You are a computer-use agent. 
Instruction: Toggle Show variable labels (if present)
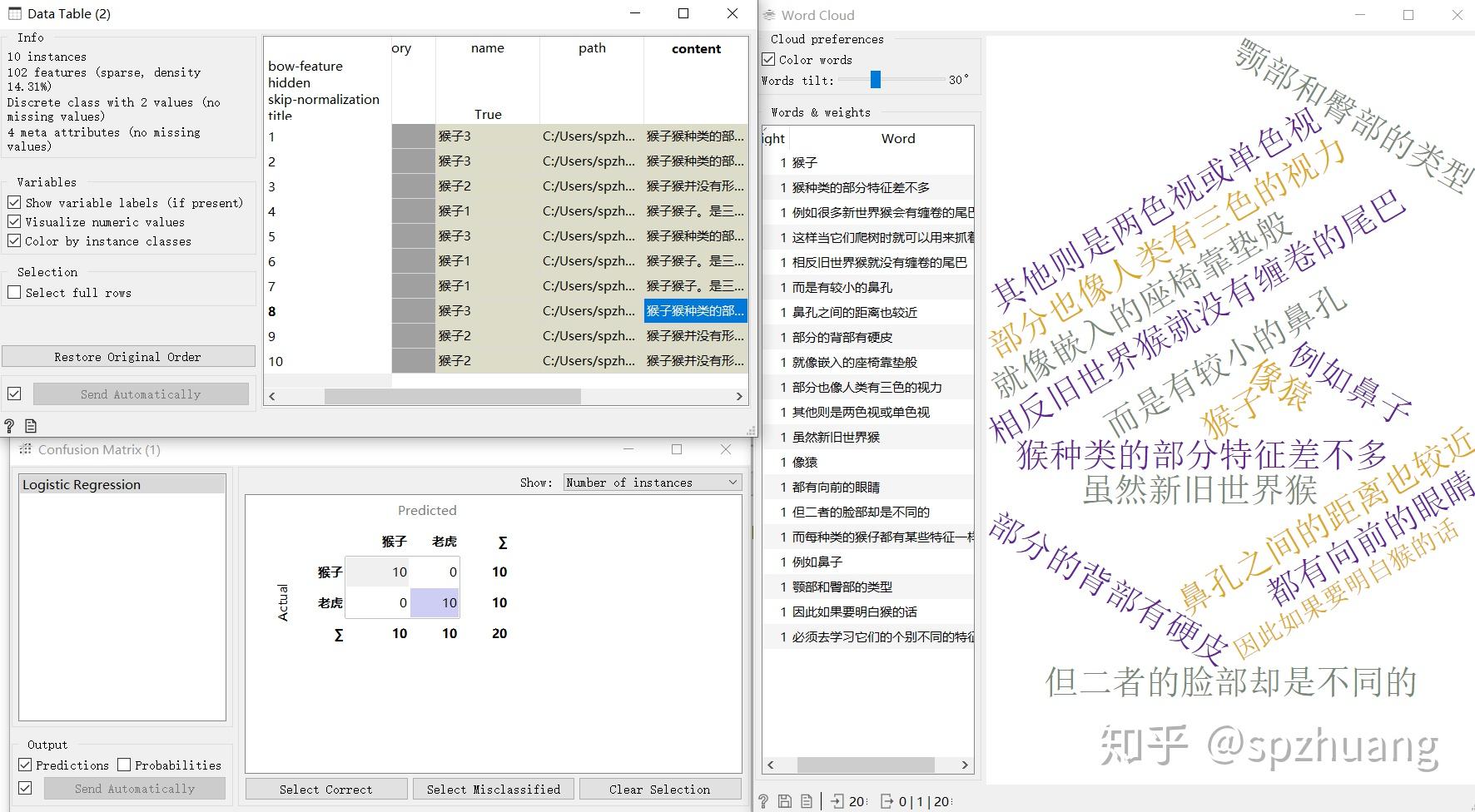click(14, 202)
